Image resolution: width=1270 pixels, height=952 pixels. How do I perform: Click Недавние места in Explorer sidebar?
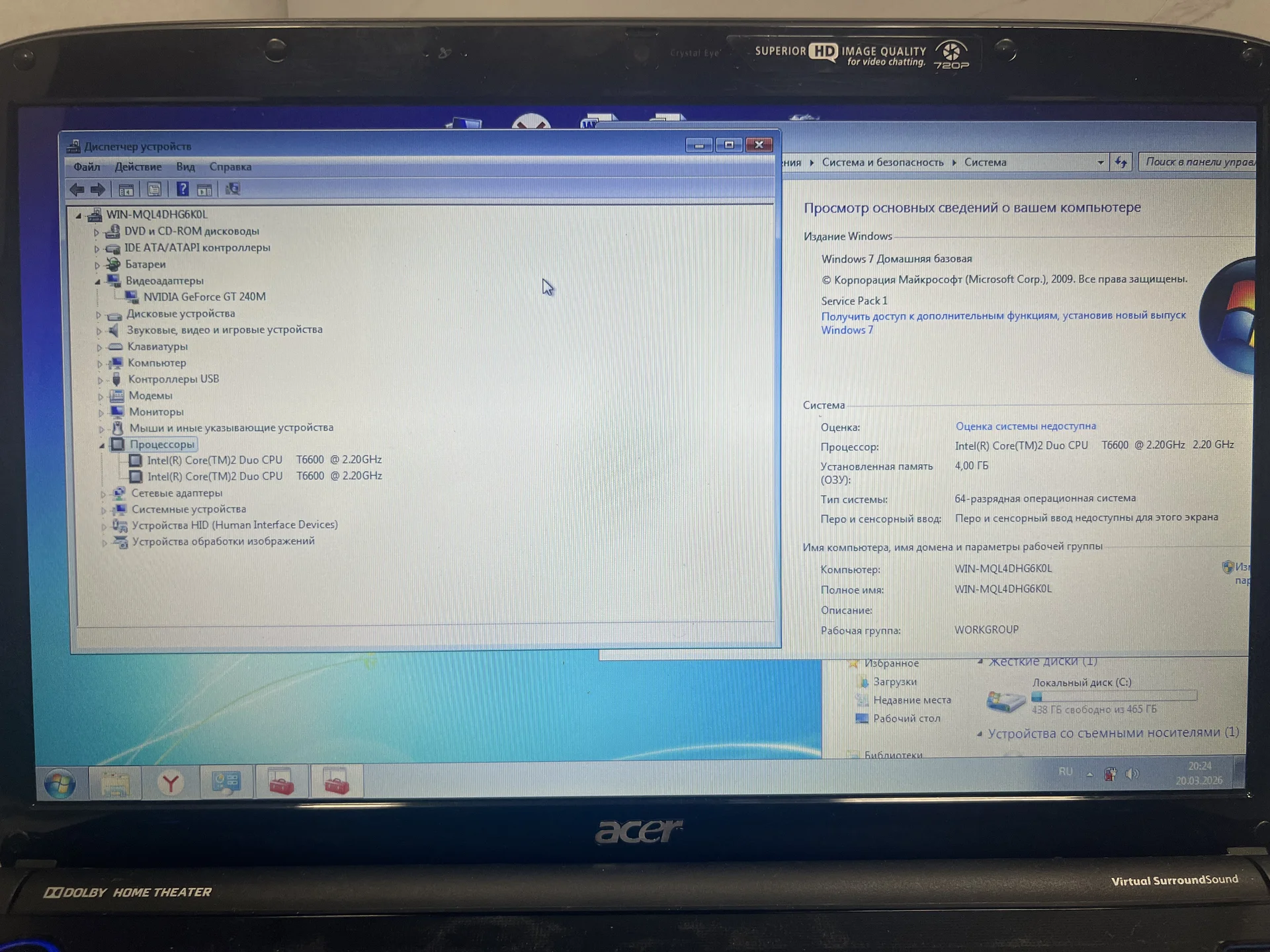(912, 700)
